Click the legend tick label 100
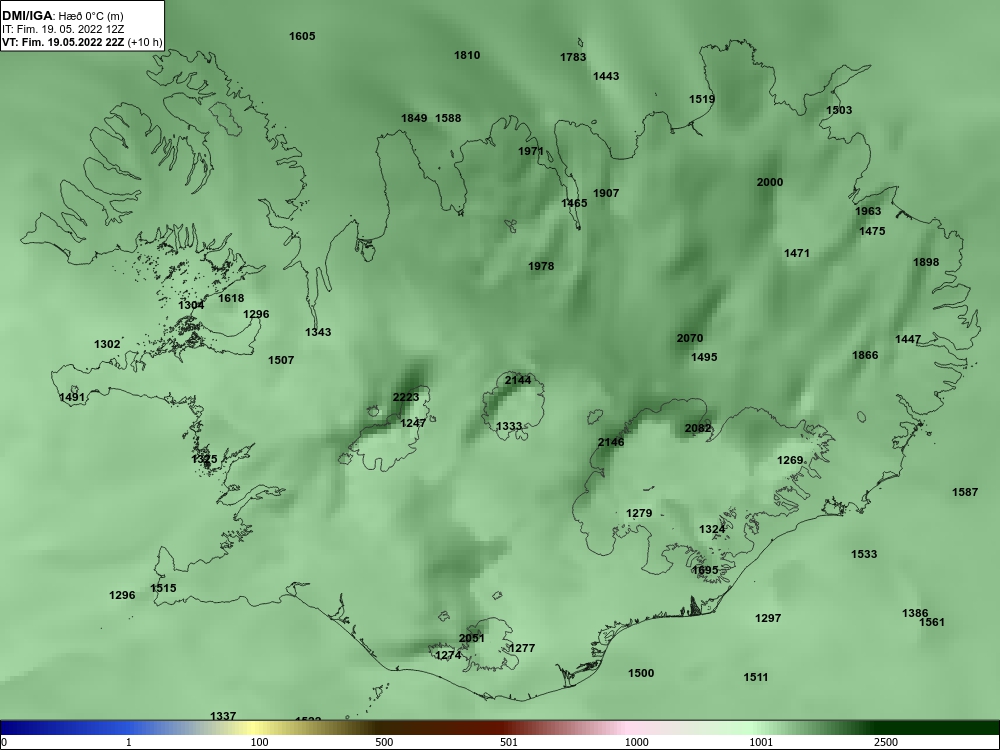The width and height of the screenshot is (1000, 750). (x=259, y=742)
